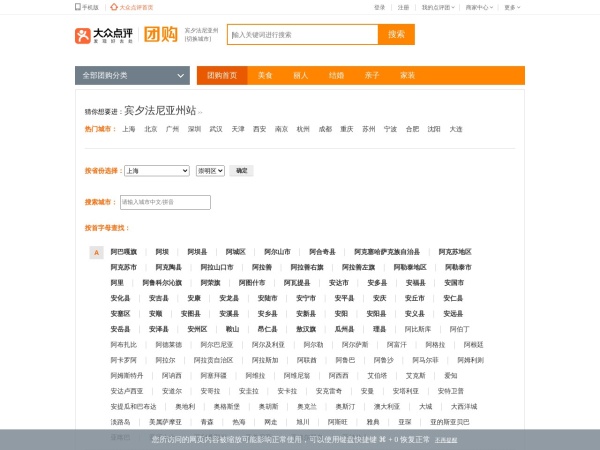Viewport: 600px width, 450px height.
Task: Expand the 全部团购分类 category menu
Action: (x=132, y=75)
